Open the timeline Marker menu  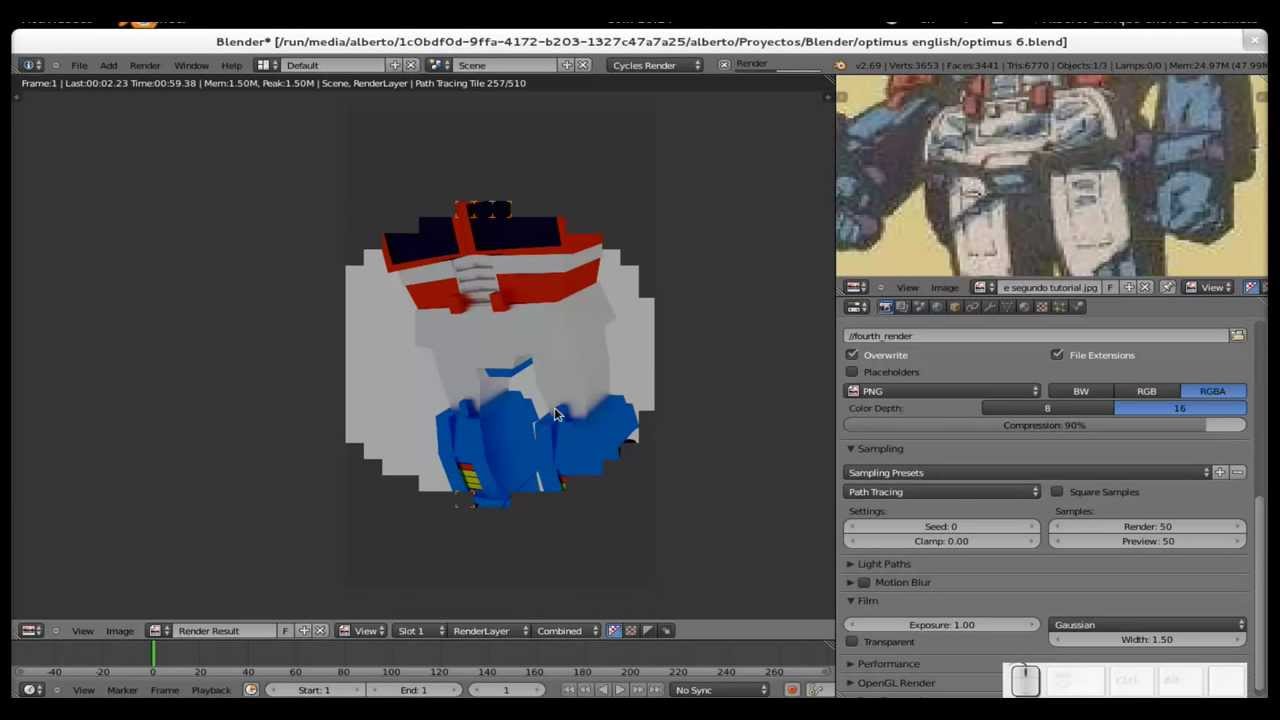click(122, 690)
